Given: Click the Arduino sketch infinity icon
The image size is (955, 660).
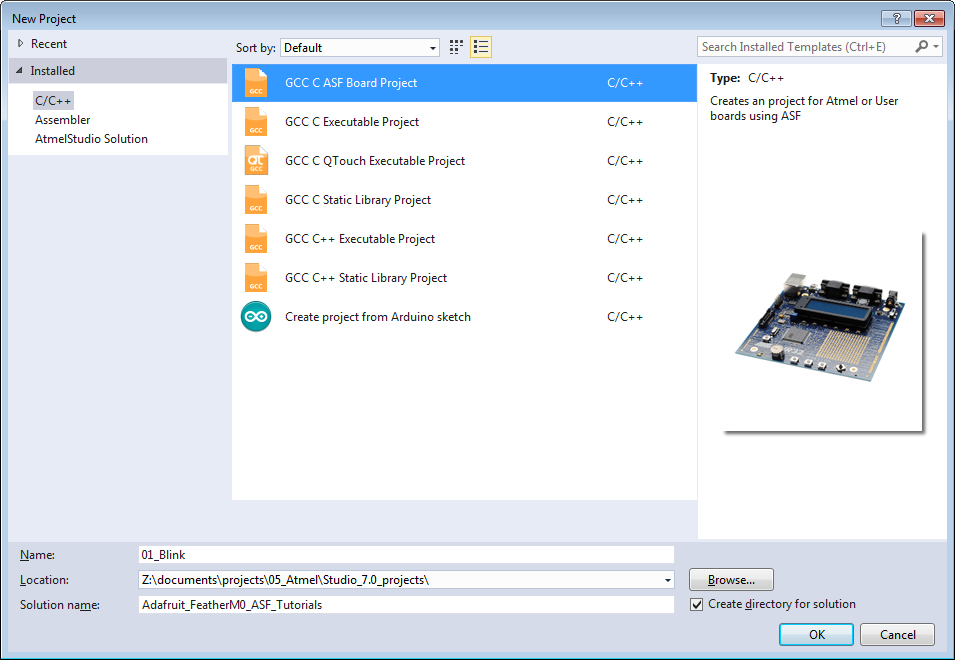Looking at the screenshot, I should coord(256,317).
